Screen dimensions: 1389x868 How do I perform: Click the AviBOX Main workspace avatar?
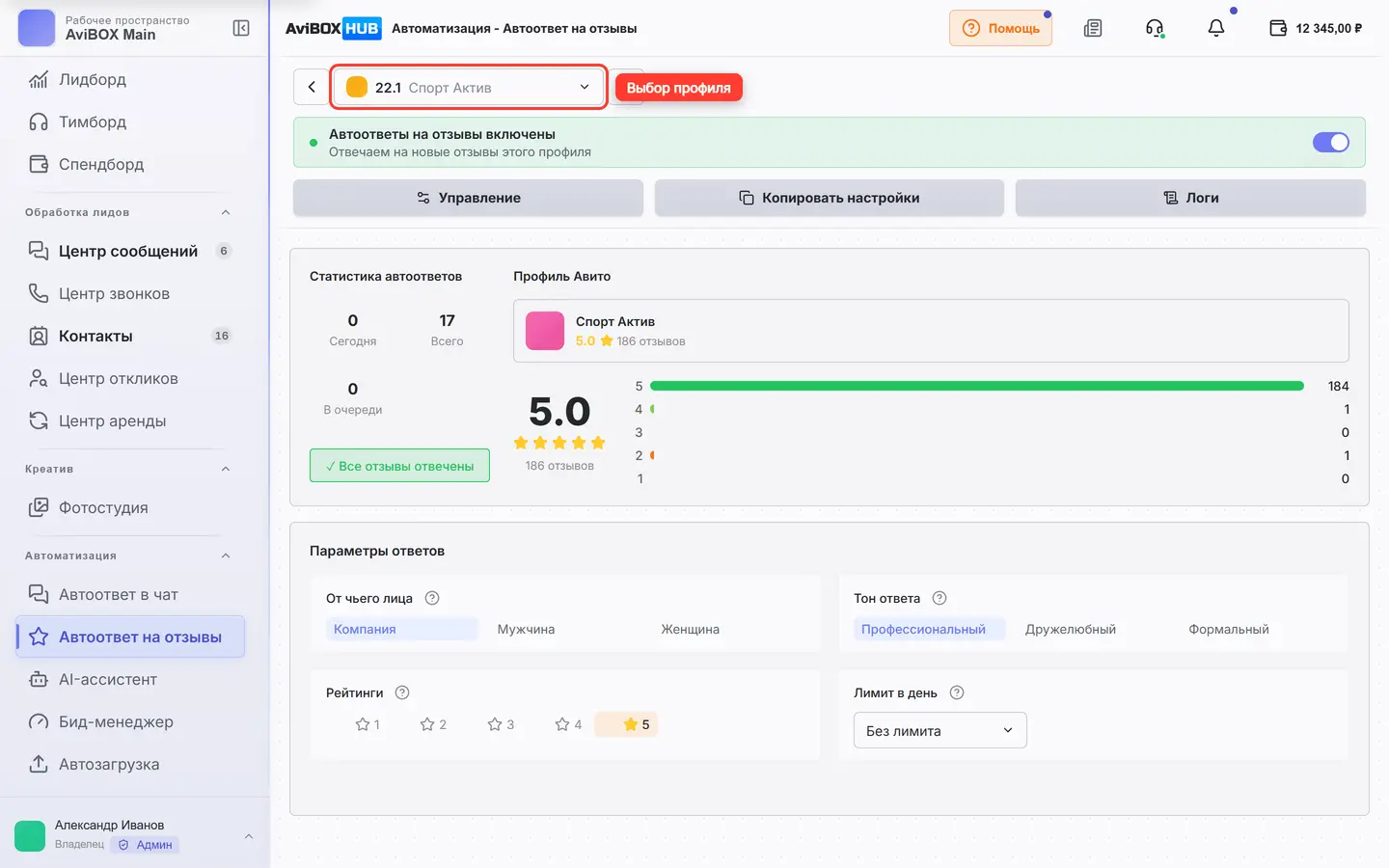coord(37,28)
